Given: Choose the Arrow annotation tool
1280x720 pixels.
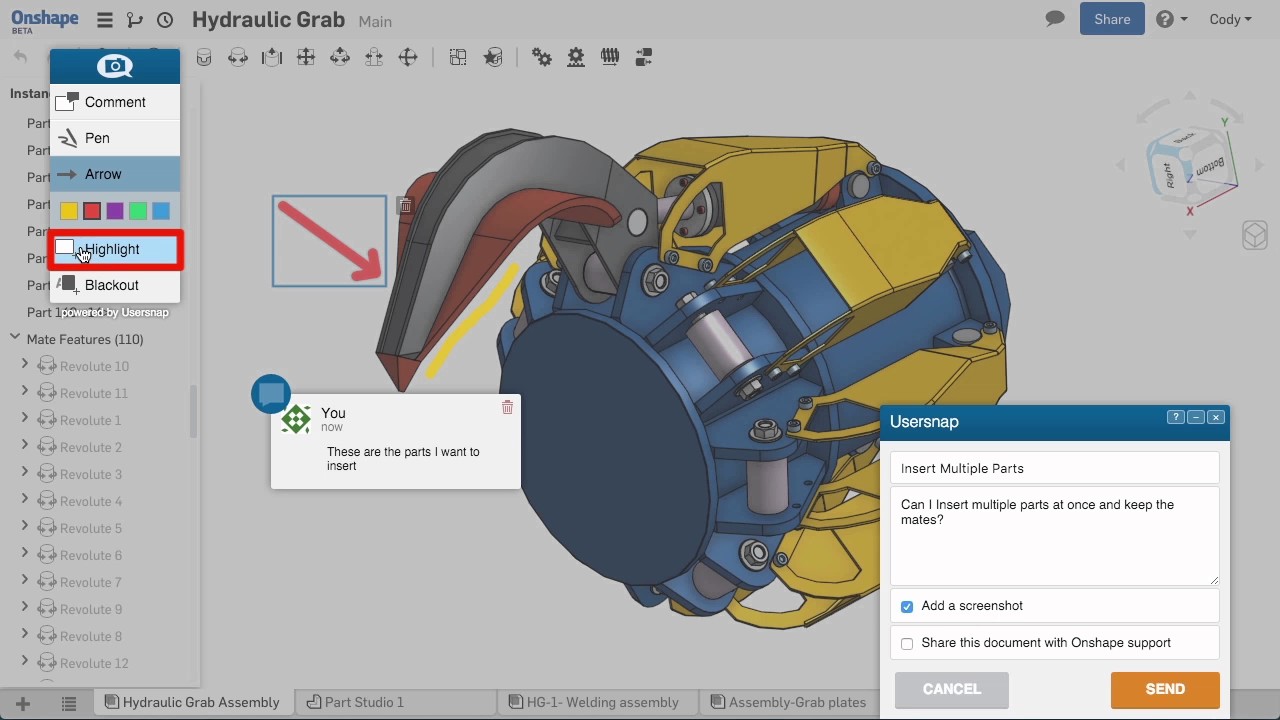Looking at the screenshot, I should [x=115, y=174].
